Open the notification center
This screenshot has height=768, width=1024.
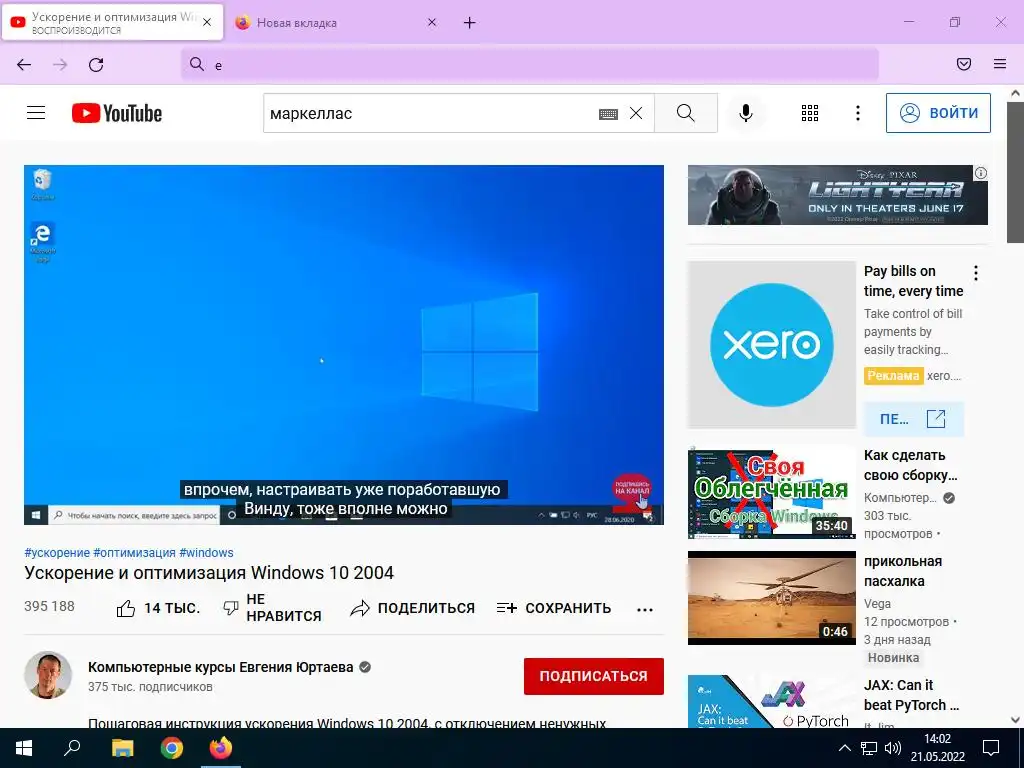coord(991,748)
